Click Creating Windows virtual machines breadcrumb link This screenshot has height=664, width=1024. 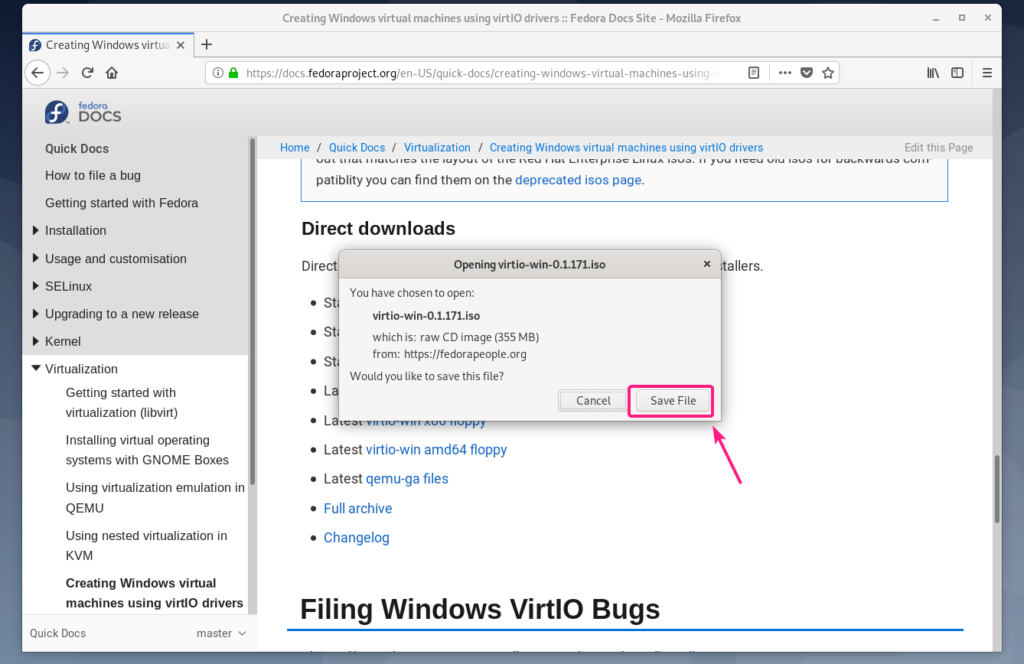click(x=626, y=148)
